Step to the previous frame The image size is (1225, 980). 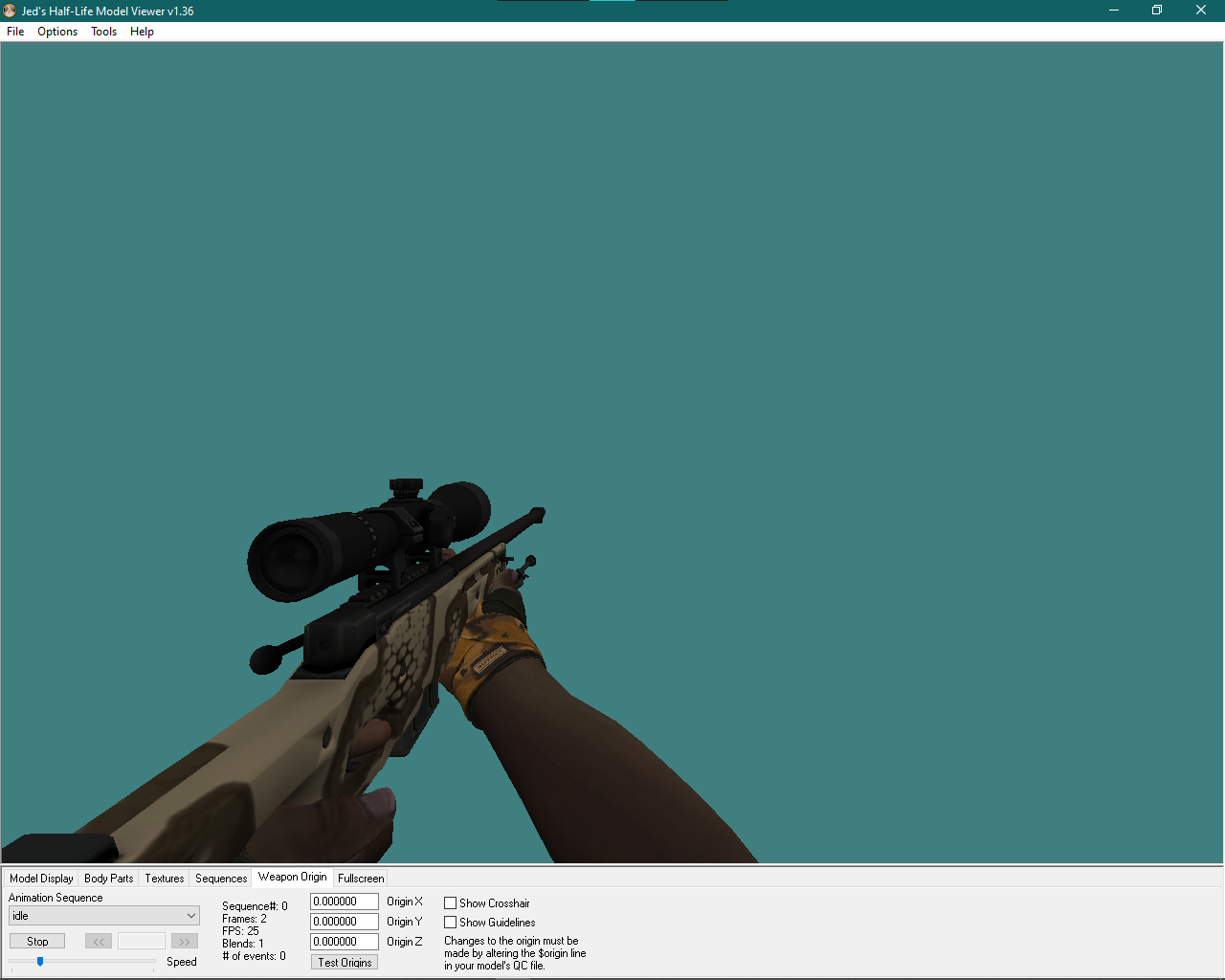[x=99, y=942]
